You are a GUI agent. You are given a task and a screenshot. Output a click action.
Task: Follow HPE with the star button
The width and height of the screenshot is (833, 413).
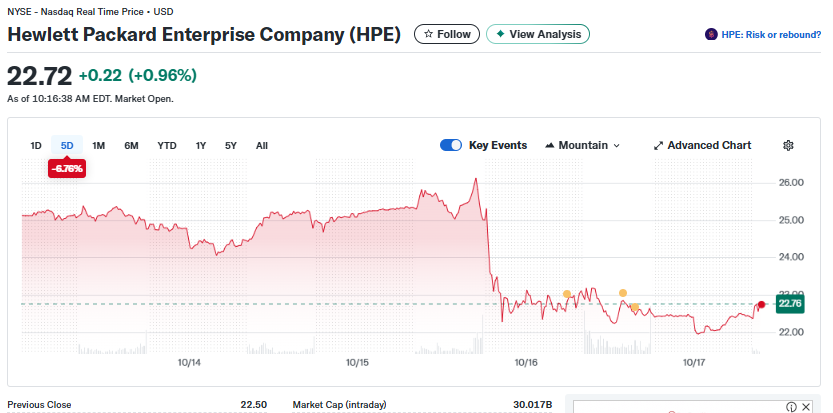click(x=446, y=34)
